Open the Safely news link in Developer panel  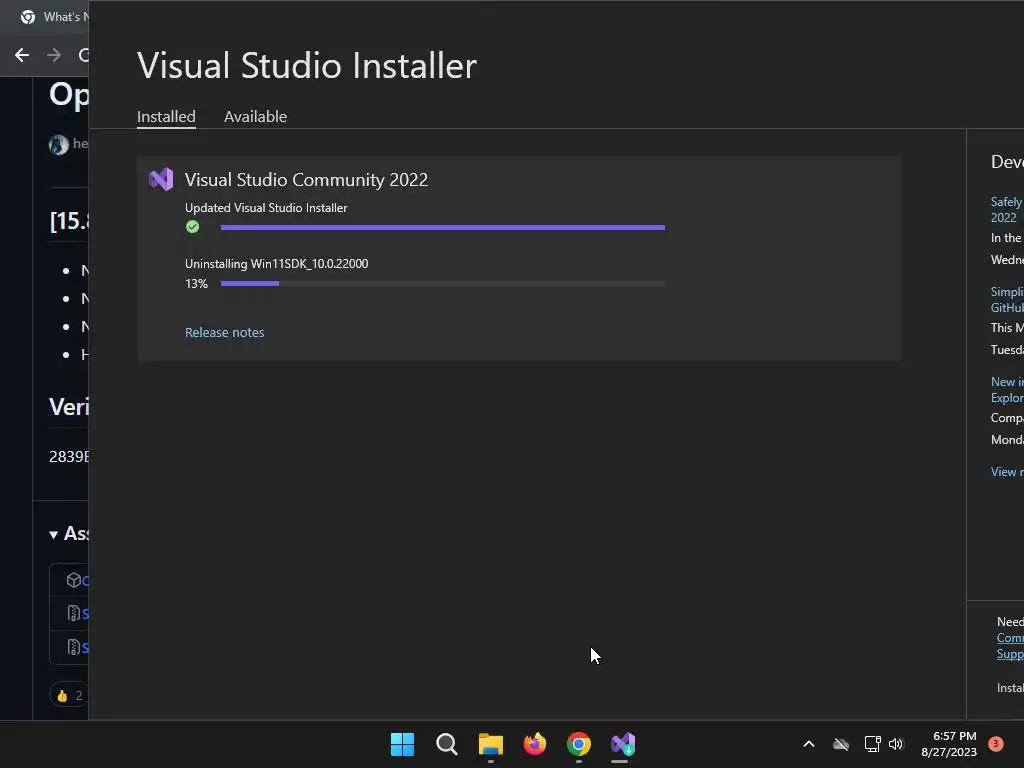click(1006, 210)
